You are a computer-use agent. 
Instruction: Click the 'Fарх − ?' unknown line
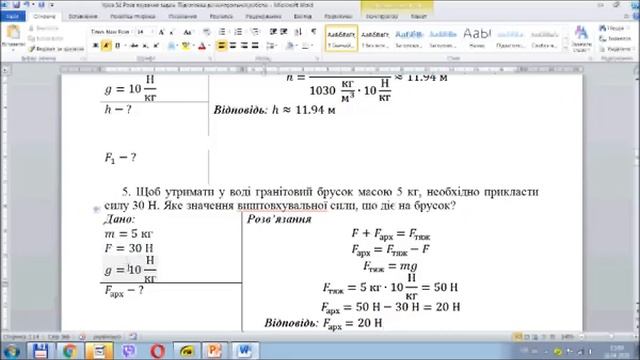[124, 291]
